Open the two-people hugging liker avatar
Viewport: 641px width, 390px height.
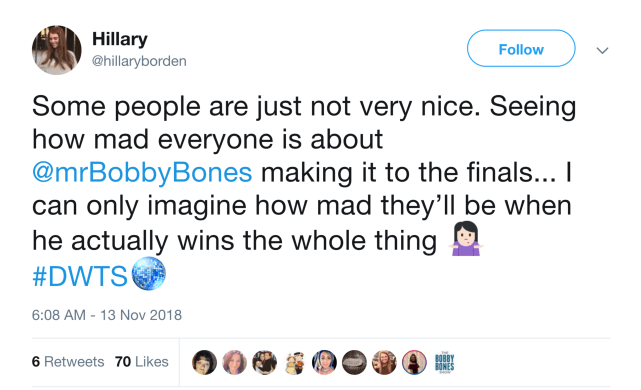point(264,362)
